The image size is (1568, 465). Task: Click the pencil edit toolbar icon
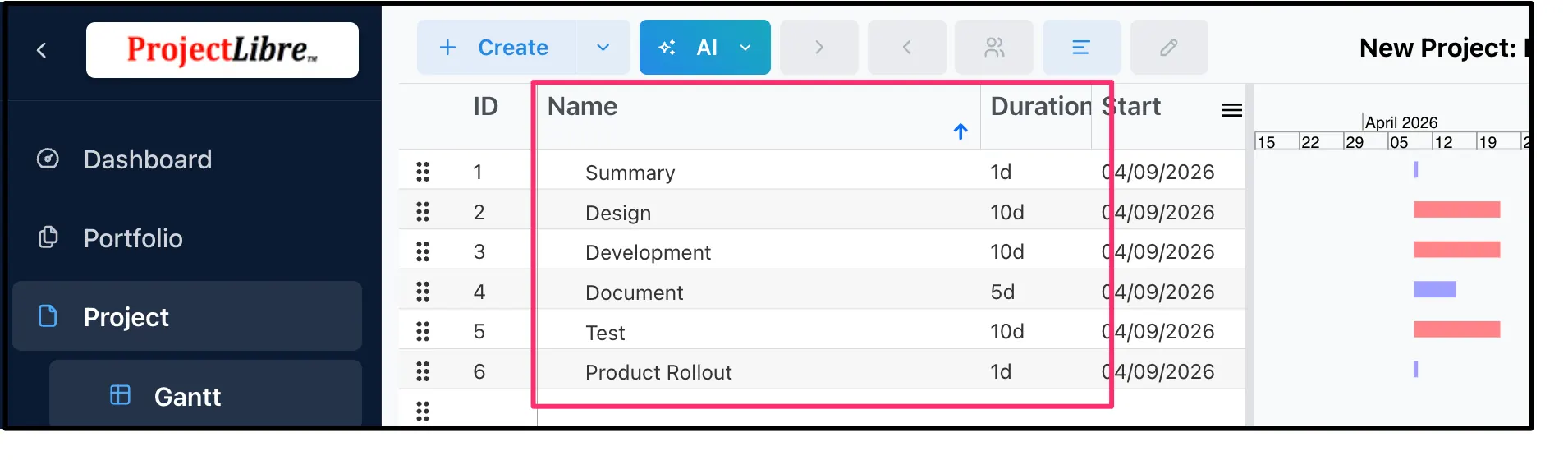tap(1169, 48)
